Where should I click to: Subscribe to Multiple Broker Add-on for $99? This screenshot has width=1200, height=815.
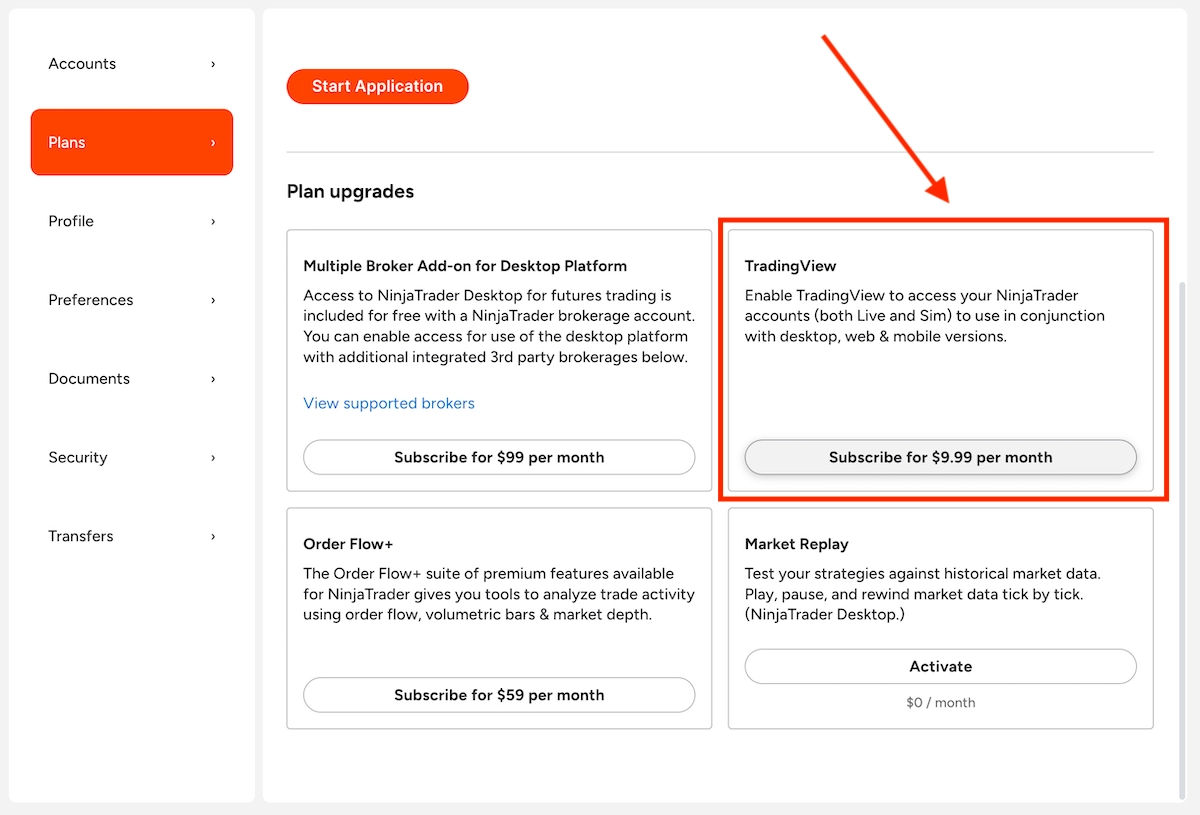click(499, 457)
